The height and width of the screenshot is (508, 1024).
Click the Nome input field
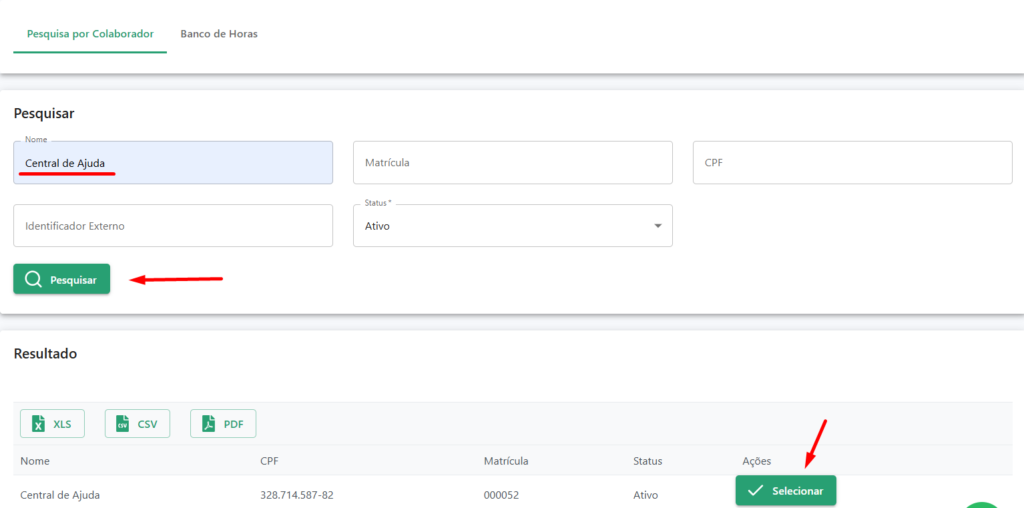pyautogui.click(x=173, y=163)
